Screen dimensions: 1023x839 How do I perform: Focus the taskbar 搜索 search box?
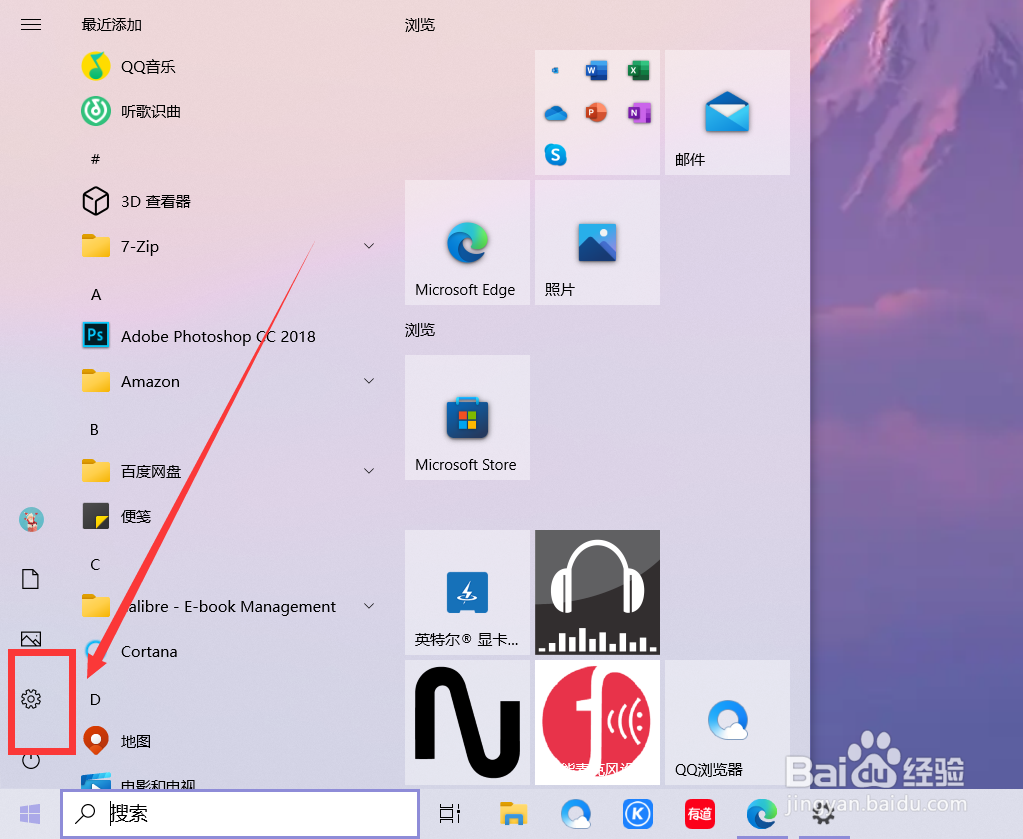tap(240, 814)
